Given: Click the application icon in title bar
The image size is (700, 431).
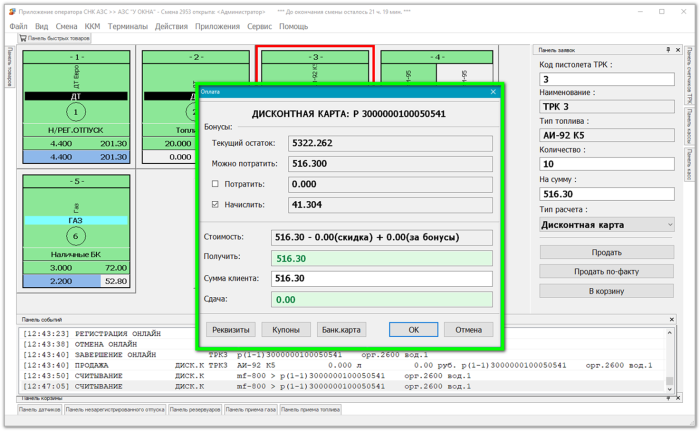Looking at the screenshot, I should 12,12.
